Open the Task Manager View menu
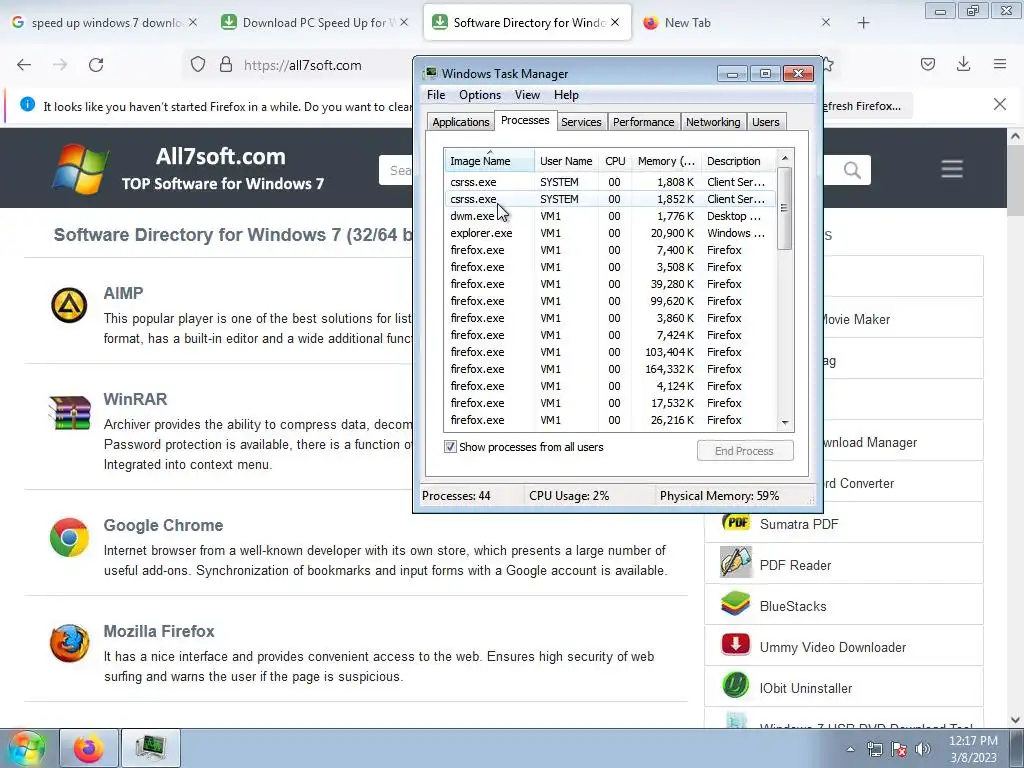This screenshot has height=768, width=1024. pos(527,95)
